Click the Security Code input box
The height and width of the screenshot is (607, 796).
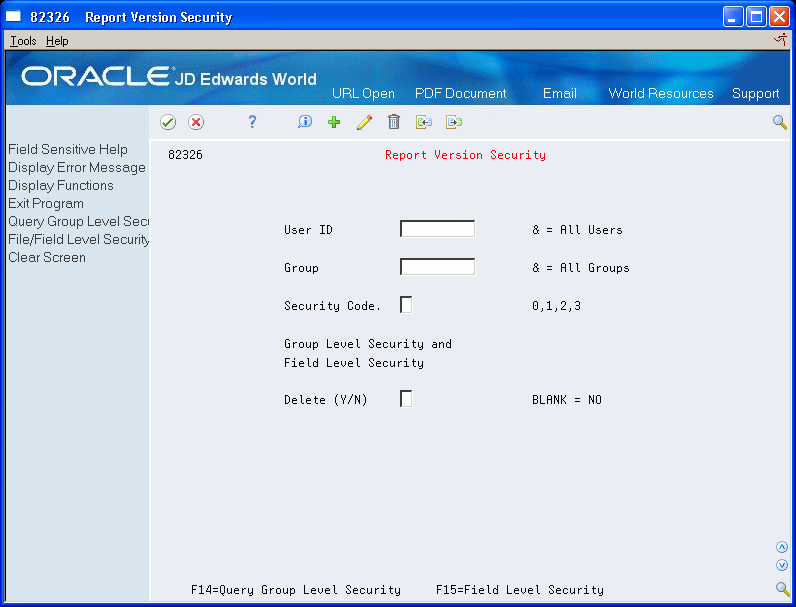pos(406,305)
